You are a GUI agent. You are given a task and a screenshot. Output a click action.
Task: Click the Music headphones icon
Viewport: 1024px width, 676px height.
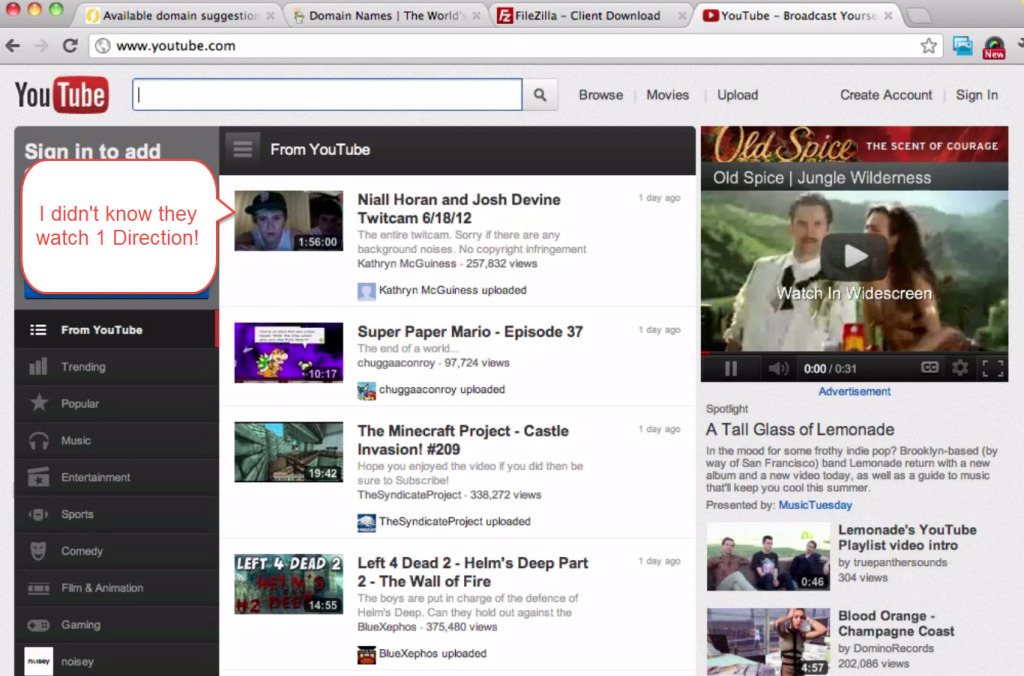click(x=39, y=441)
